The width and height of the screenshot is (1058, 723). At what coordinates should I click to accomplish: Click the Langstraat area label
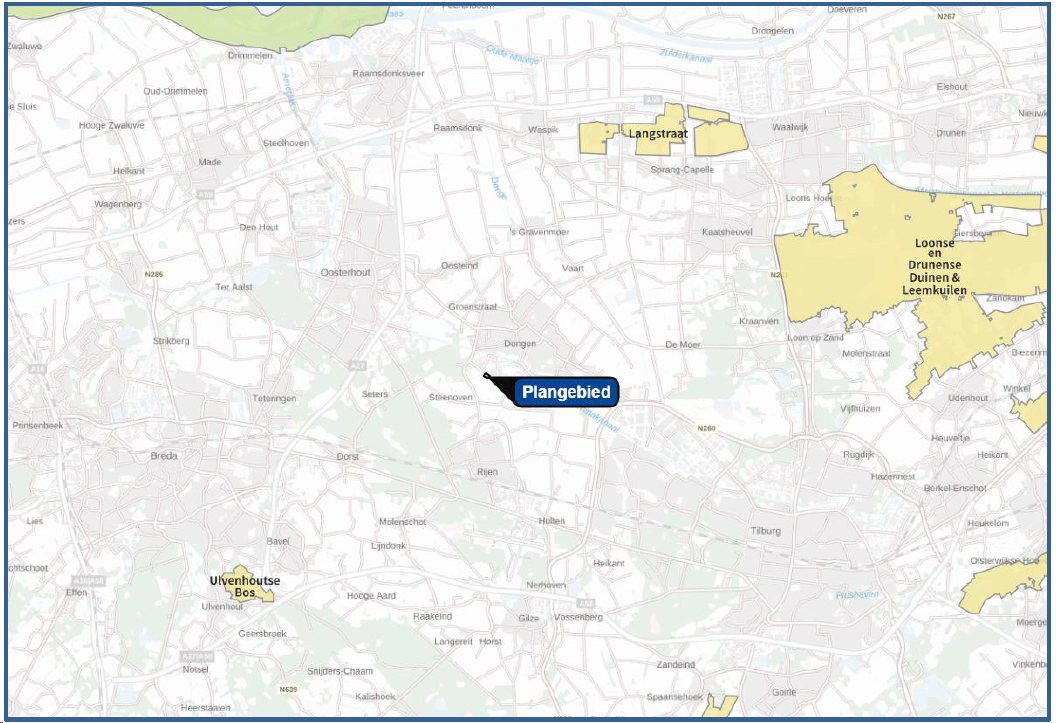(x=658, y=134)
